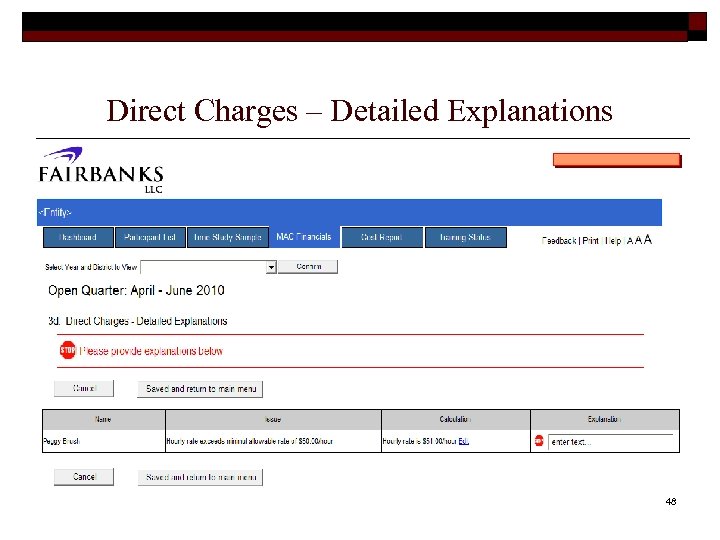Click lower Saved and return to main menu
The width and height of the screenshot is (720, 540).
(x=200, y=478)
